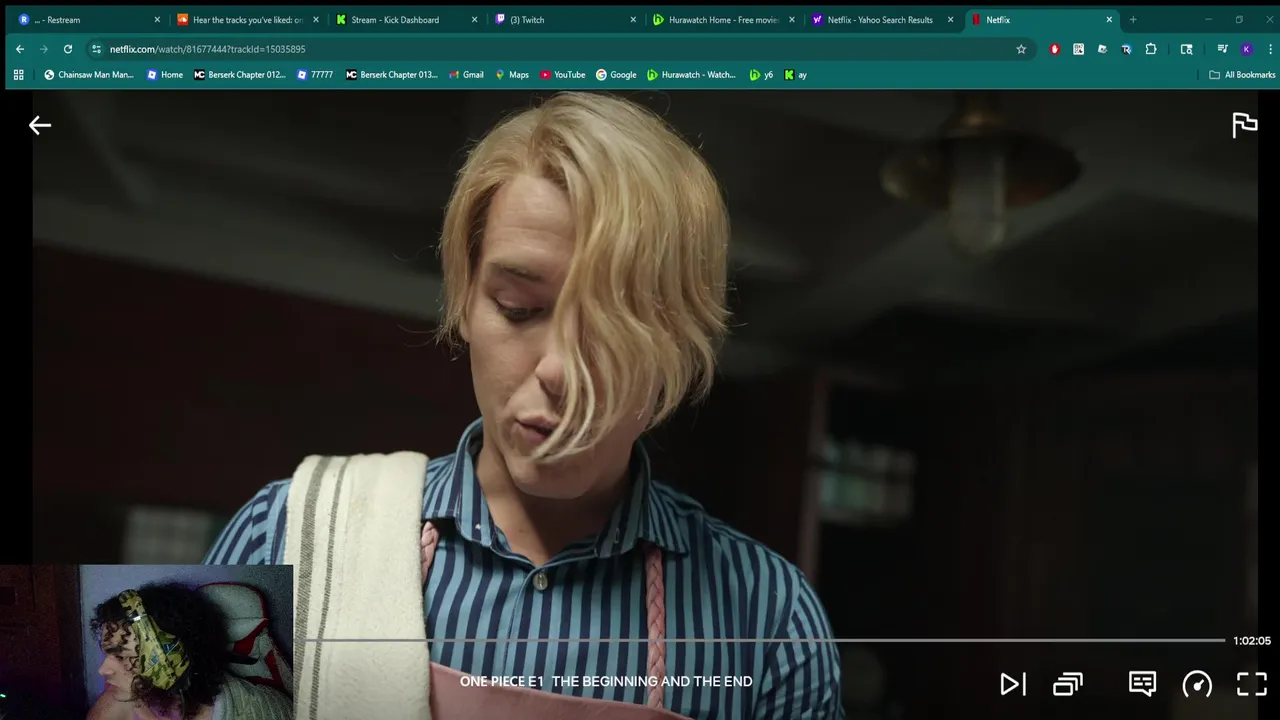Close the Twitch tab
This screenshot has height=720, width=1280.
[633, 20]
